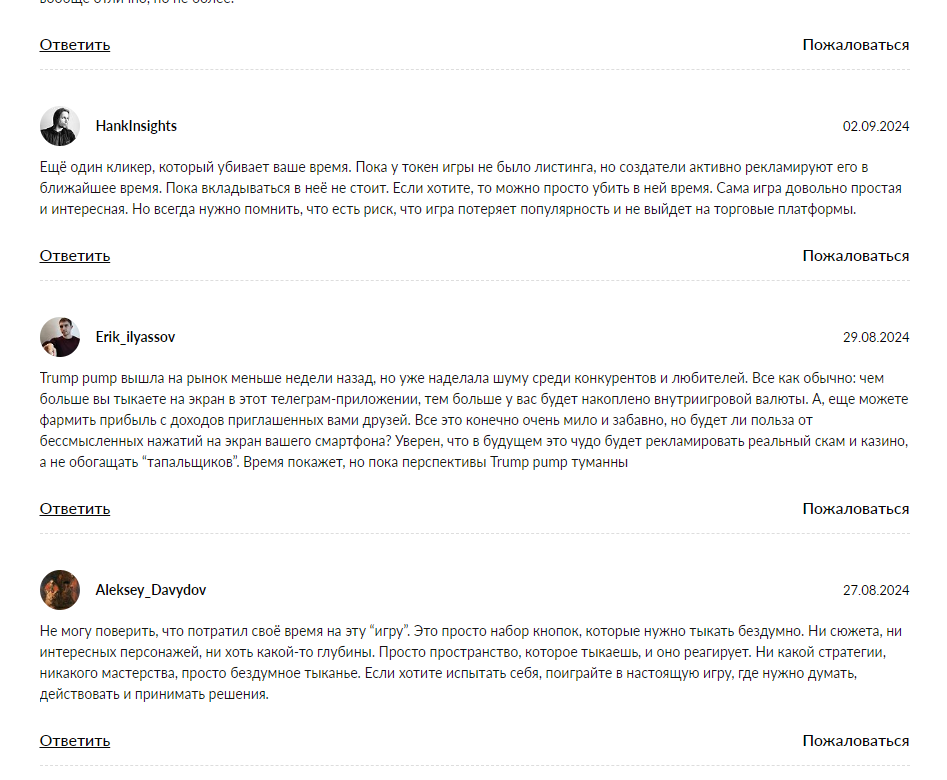Report the Erik_ilyassov comment with Пожаловаться
This screenshot has height=780, width=947.
click(x=856, y=509)
